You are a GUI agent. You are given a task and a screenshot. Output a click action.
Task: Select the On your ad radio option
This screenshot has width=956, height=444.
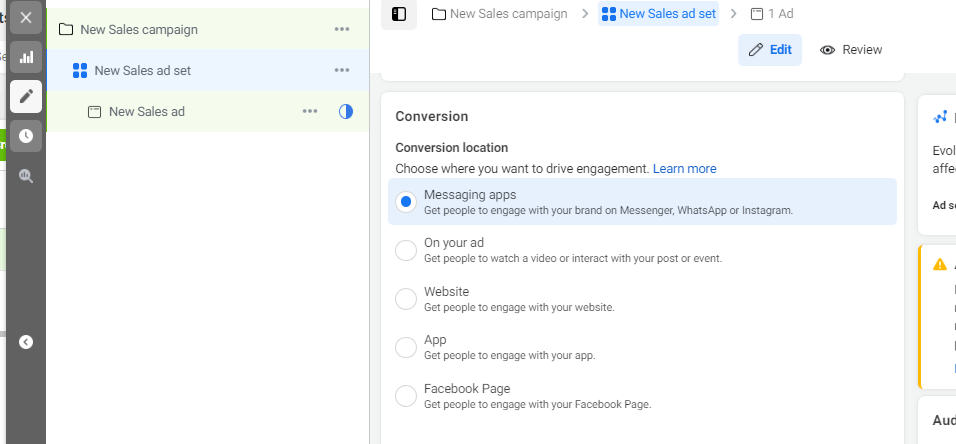click(406, 250)
